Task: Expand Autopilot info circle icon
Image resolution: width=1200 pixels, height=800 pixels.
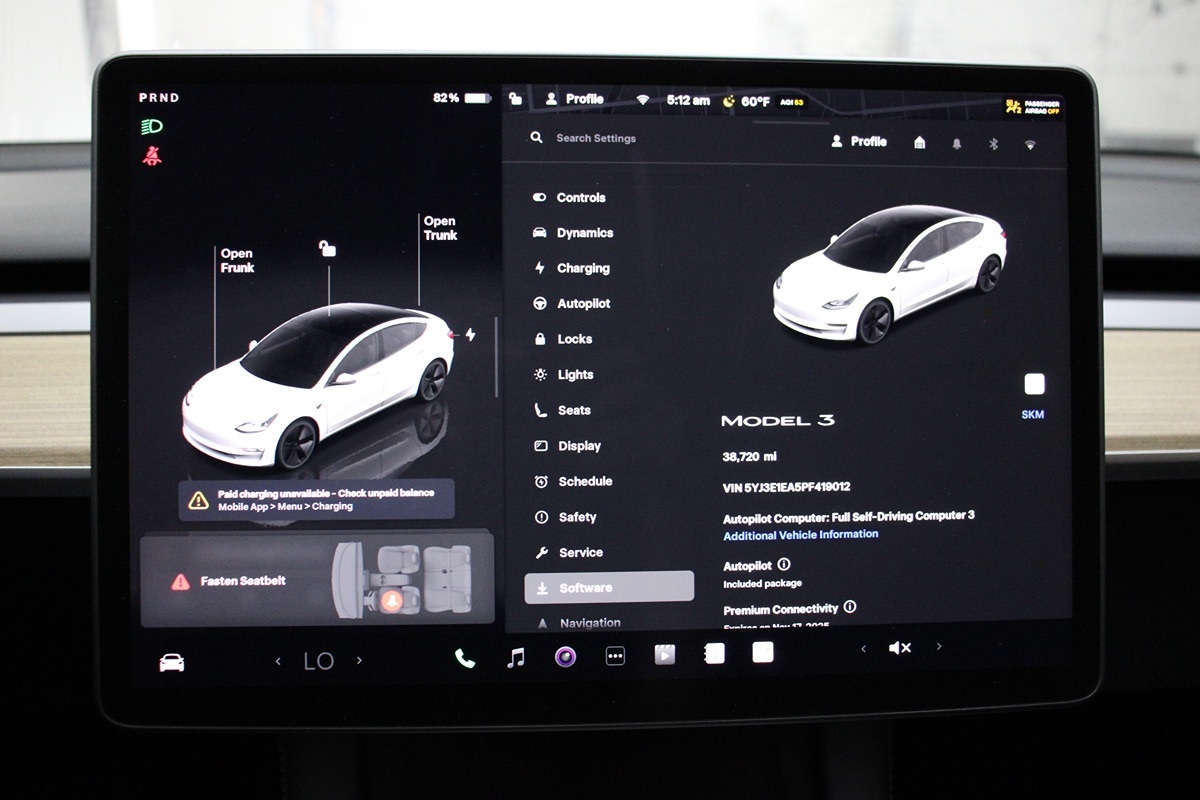Action: [783, 565]
